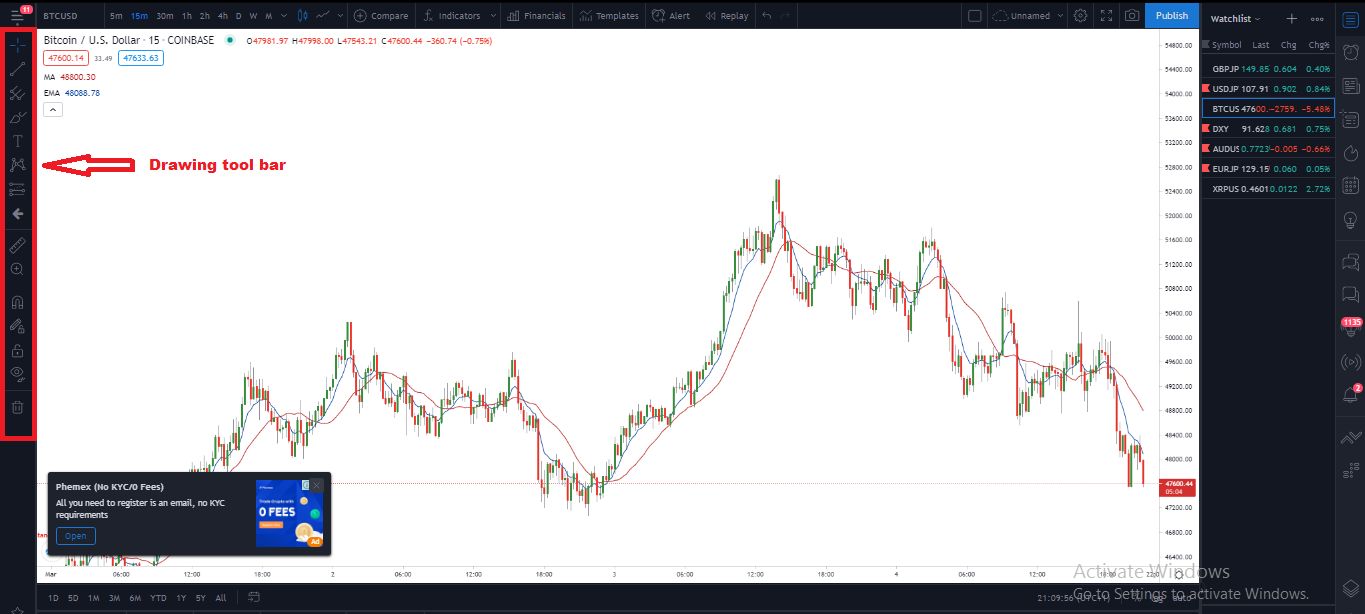Select the 5m timeframe
Screen dimensions: 1365x614
(x=117, y=16)
